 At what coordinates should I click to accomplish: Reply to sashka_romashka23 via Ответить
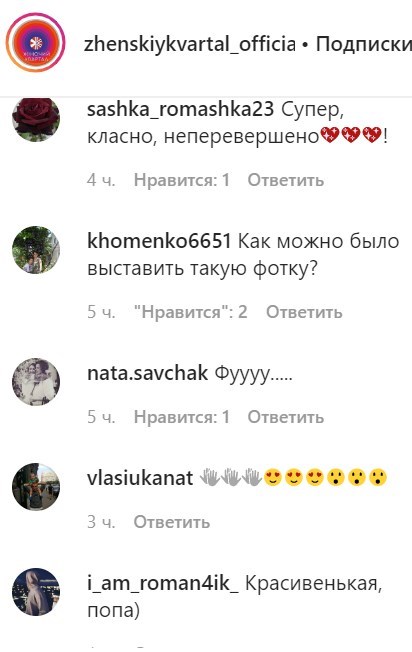click(x=286, y=180)
